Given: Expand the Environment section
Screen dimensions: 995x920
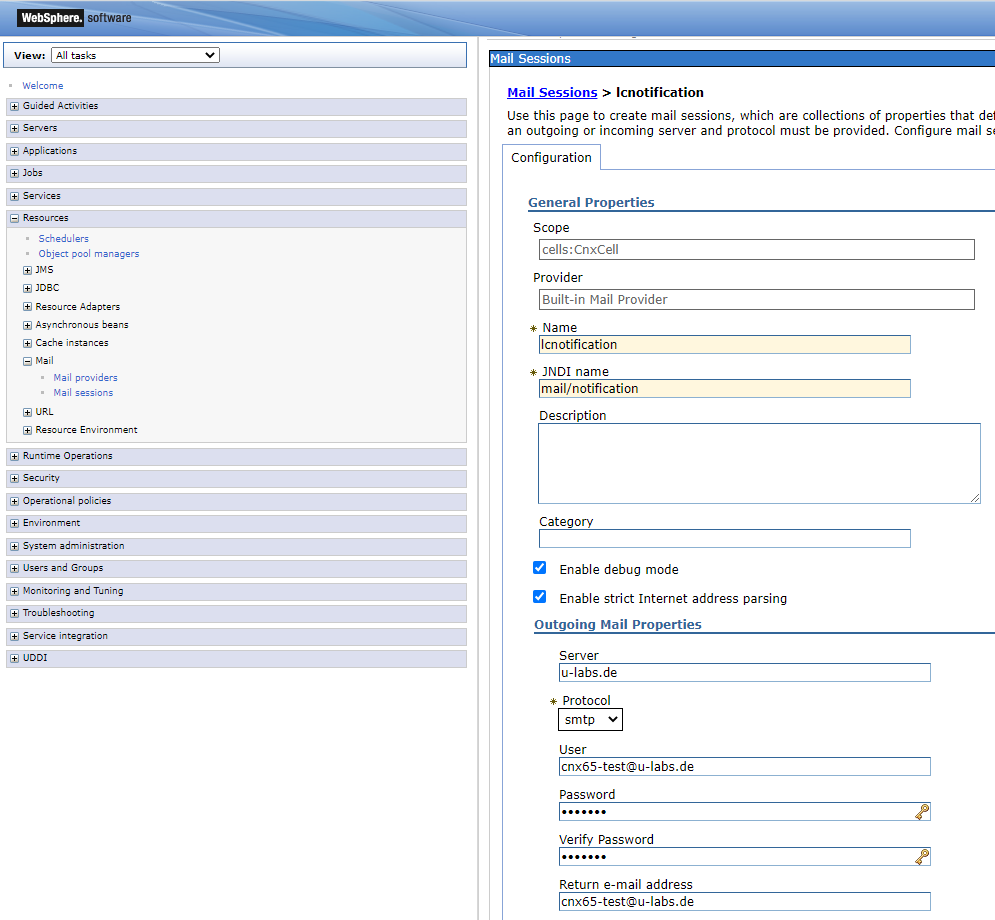Looking at the screenshot, I should tap(15, 523).
